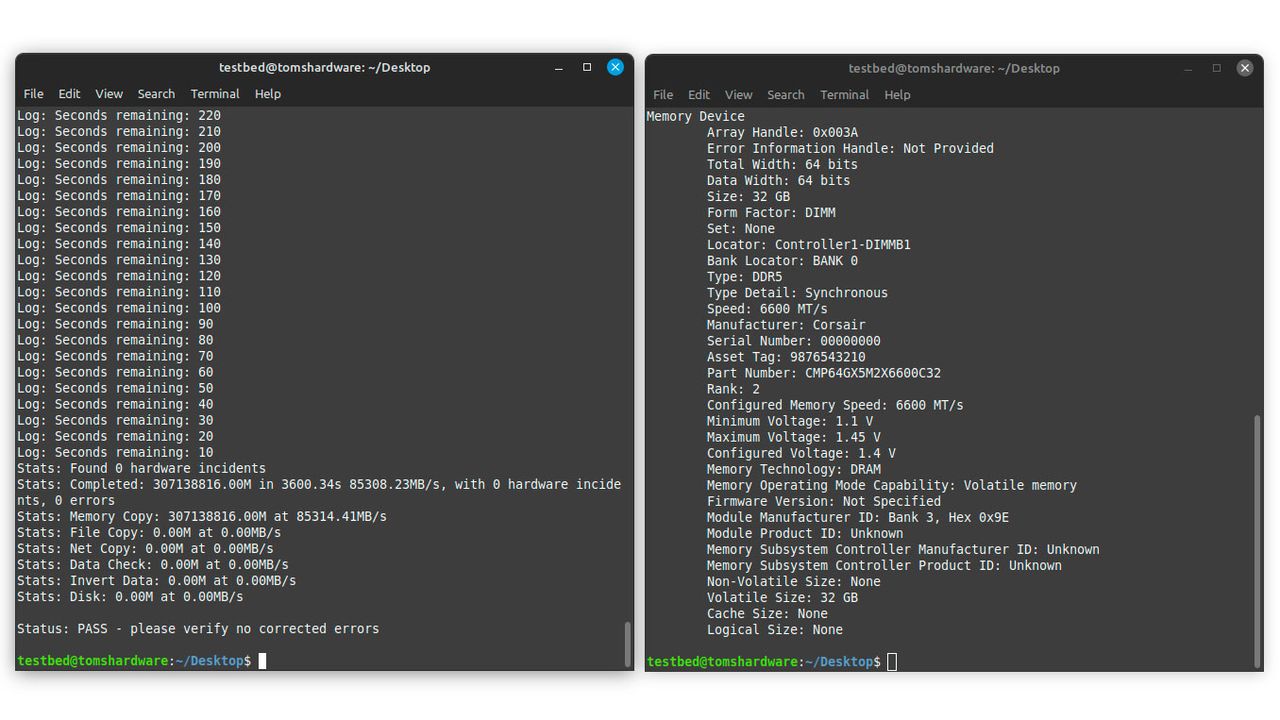Click 'Status: PASS - please verify no corrected errors'

[x=198, y=629]
